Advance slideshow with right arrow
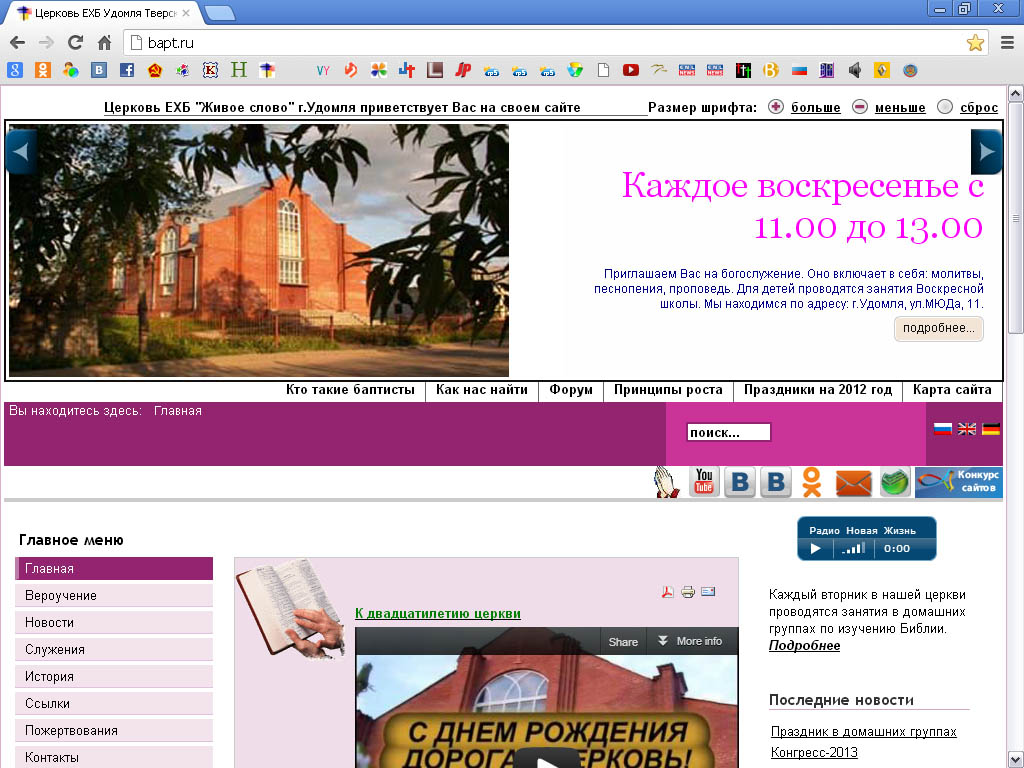 point(986,152)
